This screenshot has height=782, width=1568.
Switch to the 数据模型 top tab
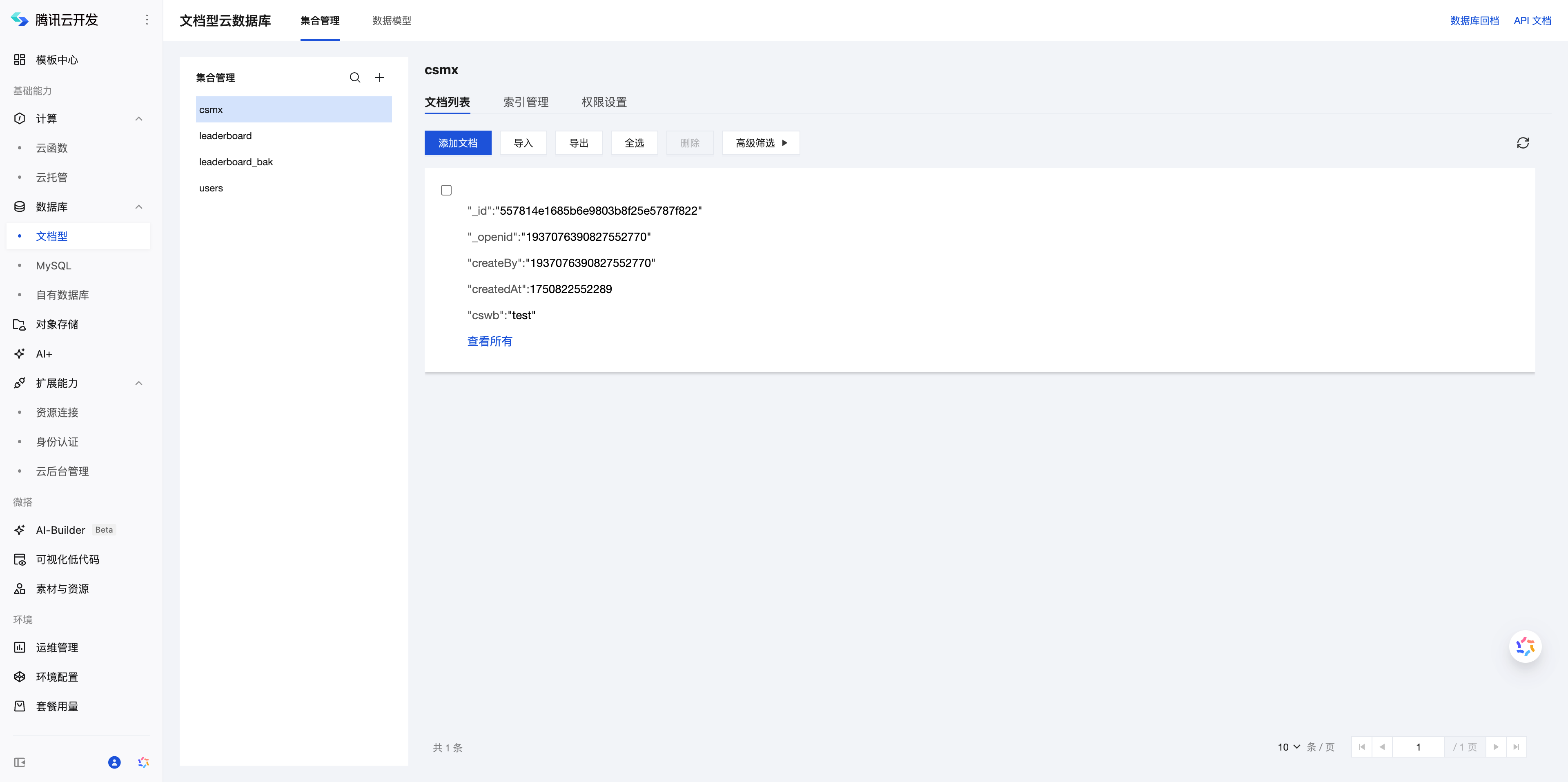(x=392, y=21)
